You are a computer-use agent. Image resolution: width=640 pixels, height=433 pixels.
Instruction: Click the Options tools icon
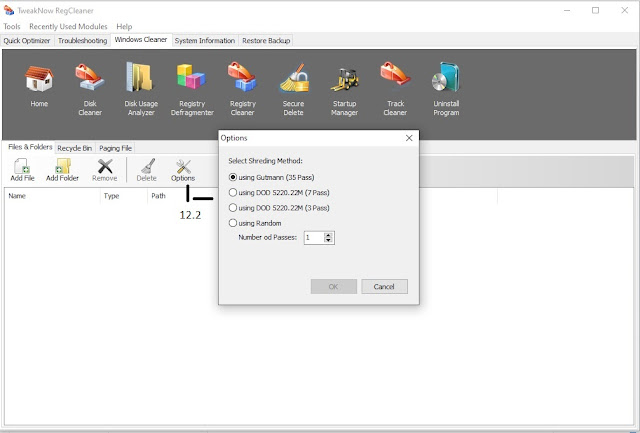coord(183,170)
